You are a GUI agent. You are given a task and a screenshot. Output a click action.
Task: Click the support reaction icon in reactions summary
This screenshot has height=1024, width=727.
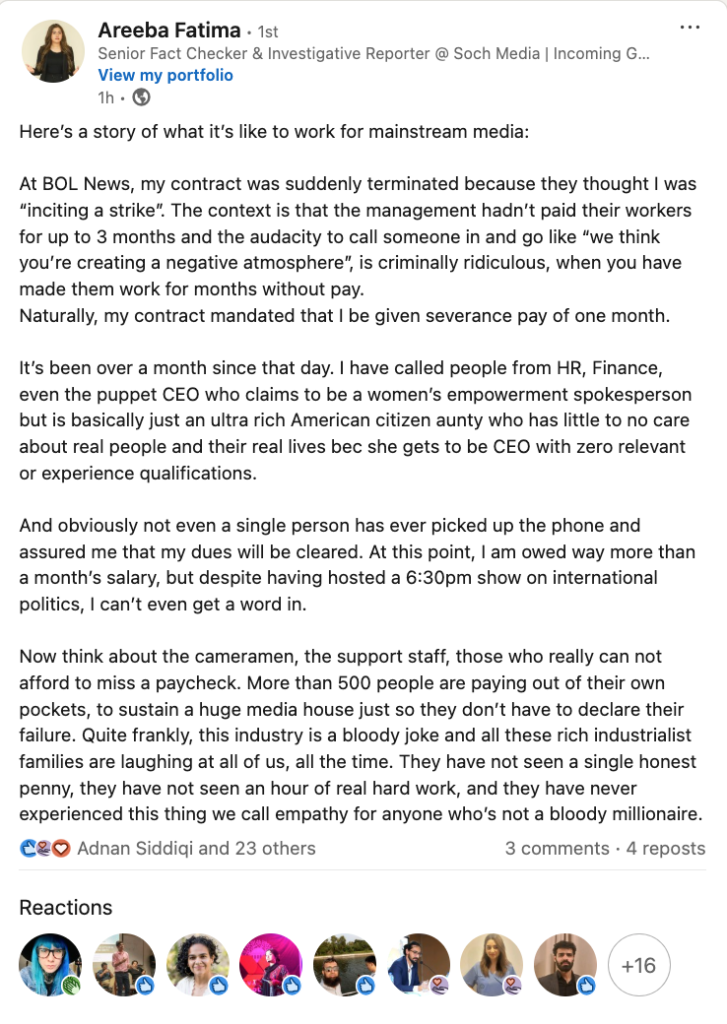pos(45,848)
